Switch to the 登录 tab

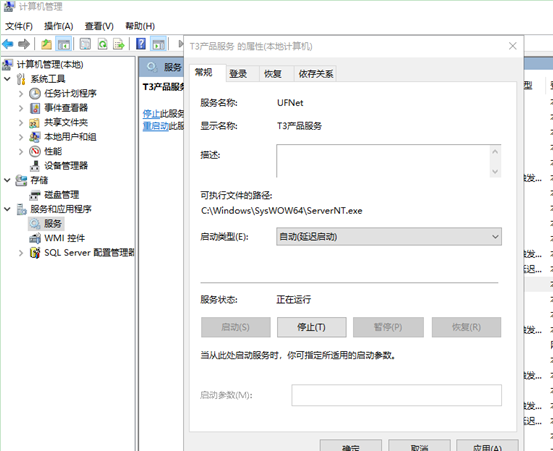click(x=238, y=74)
